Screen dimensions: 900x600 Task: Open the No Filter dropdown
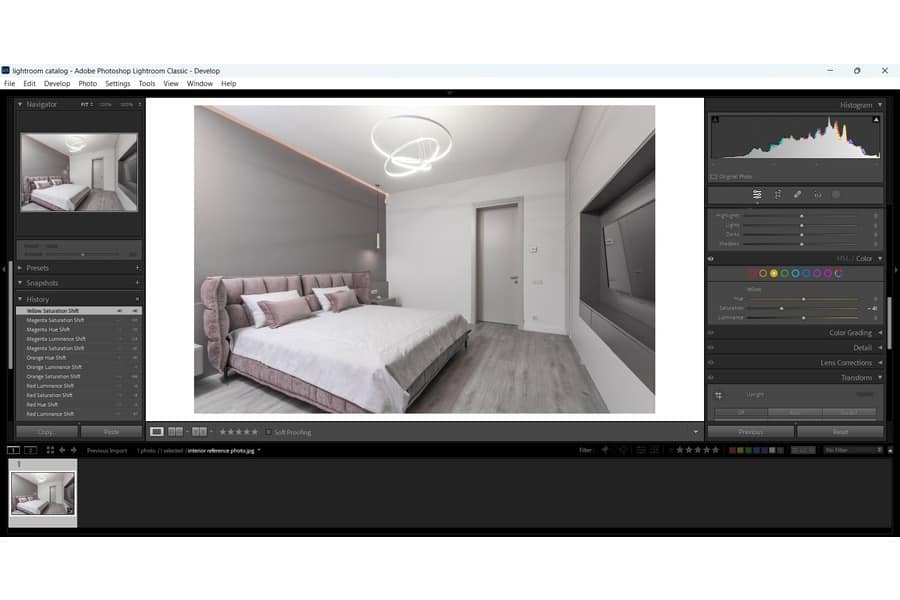pos(853,450)
